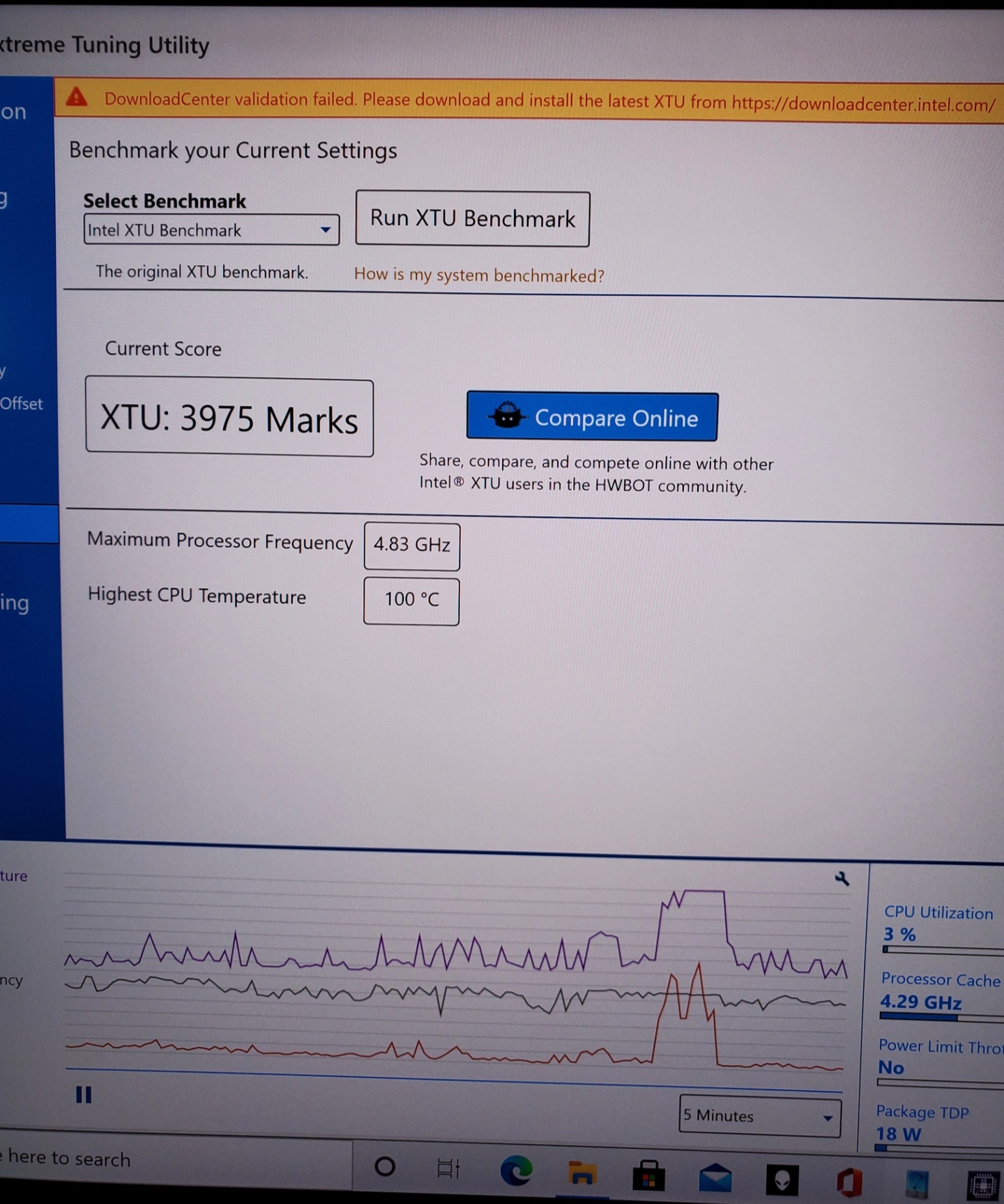Click the Compare Online button

pyautogui.click(x=592, y=417)
